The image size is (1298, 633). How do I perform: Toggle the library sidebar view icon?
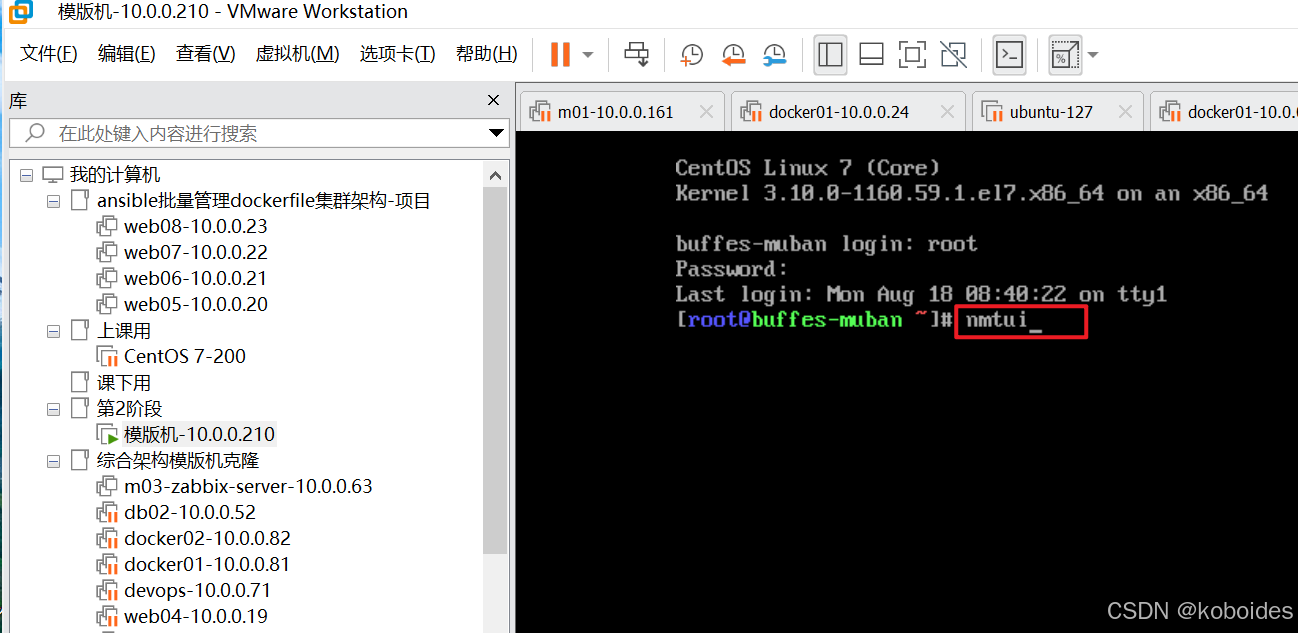(830, 54)
